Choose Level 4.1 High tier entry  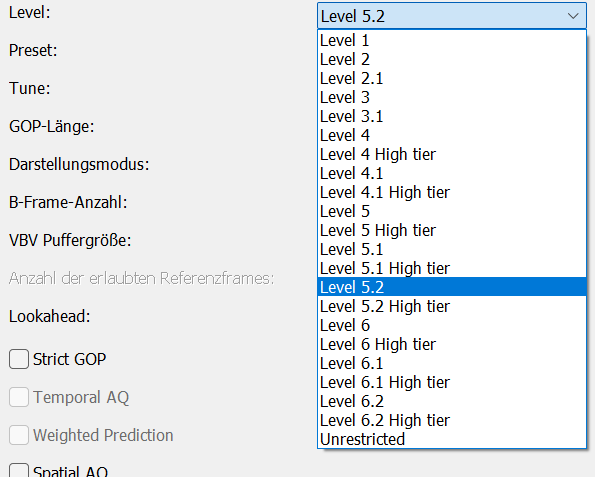click(452, 192)
